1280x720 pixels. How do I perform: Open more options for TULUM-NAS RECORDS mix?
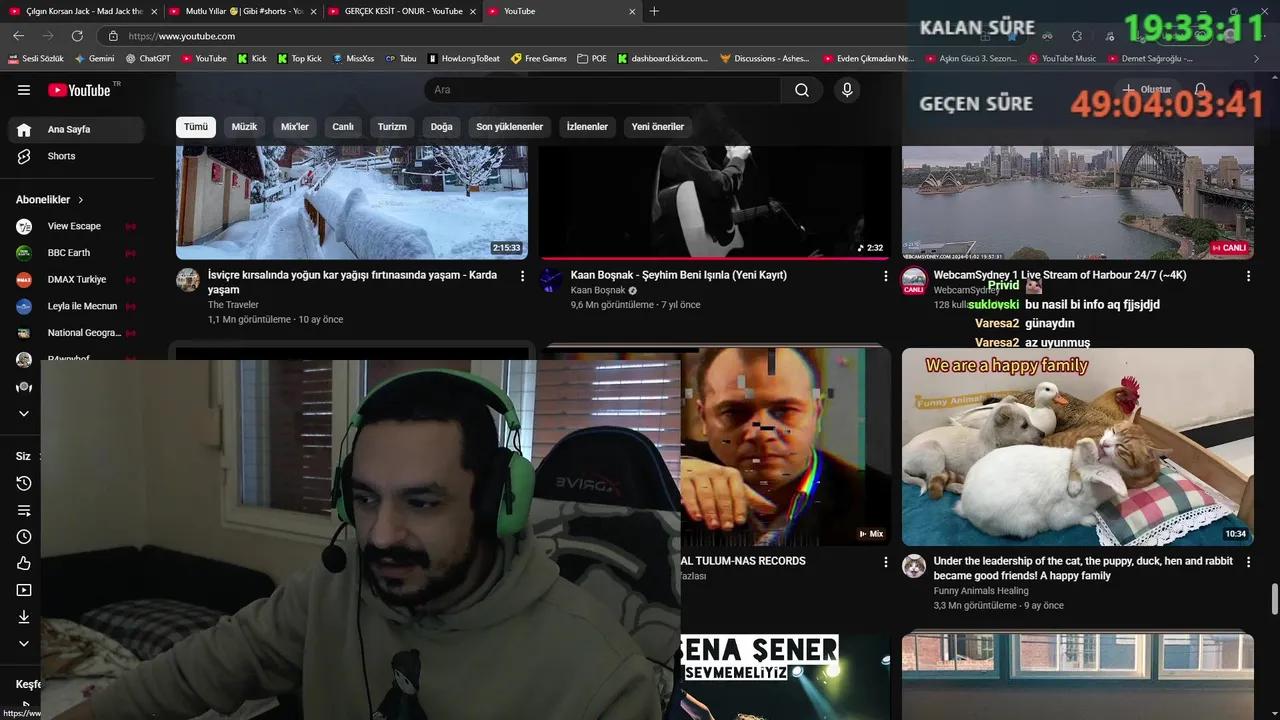coord(885,562)
